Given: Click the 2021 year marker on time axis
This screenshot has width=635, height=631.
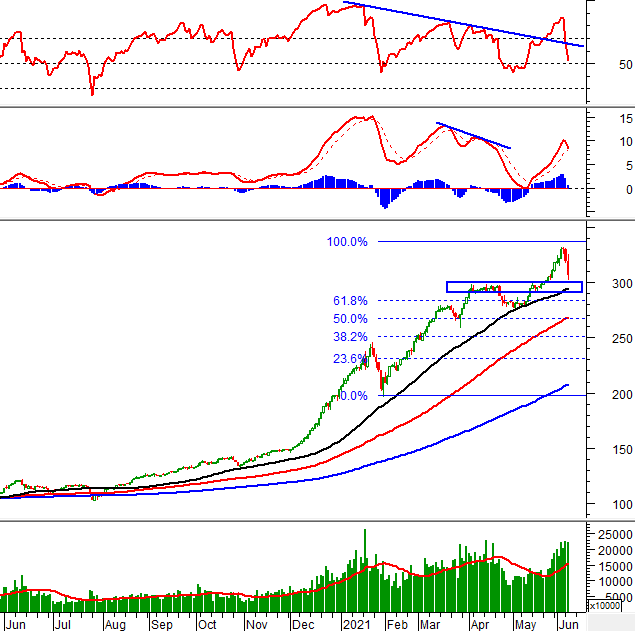Looking at the screenshot, I should (x=355, y=624).
